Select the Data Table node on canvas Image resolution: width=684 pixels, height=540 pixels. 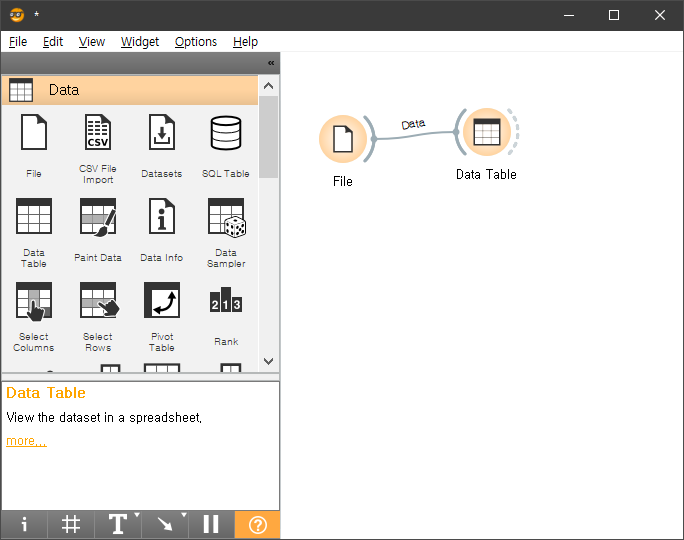pyautogui.click(x=487, y=132)
